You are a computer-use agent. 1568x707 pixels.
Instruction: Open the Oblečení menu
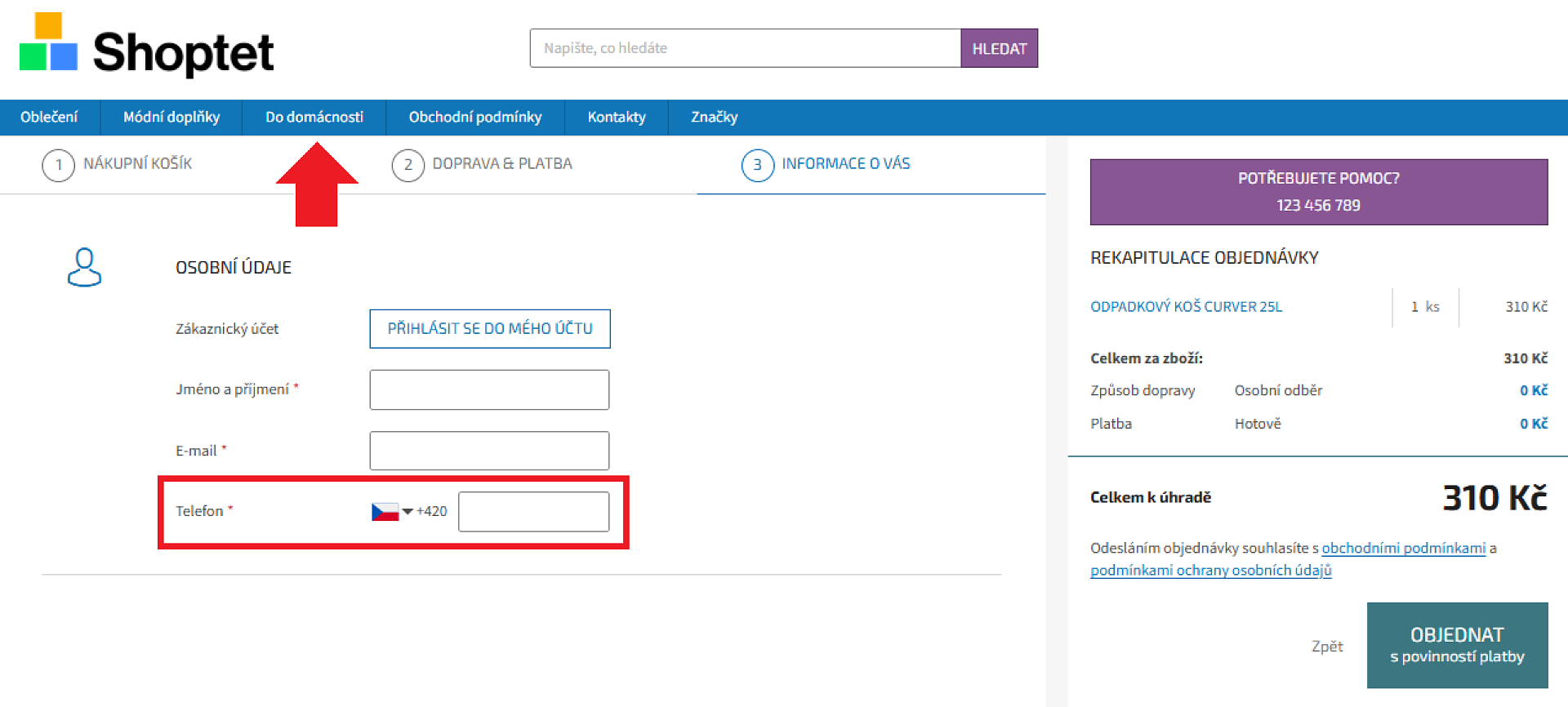click(49, 118)
